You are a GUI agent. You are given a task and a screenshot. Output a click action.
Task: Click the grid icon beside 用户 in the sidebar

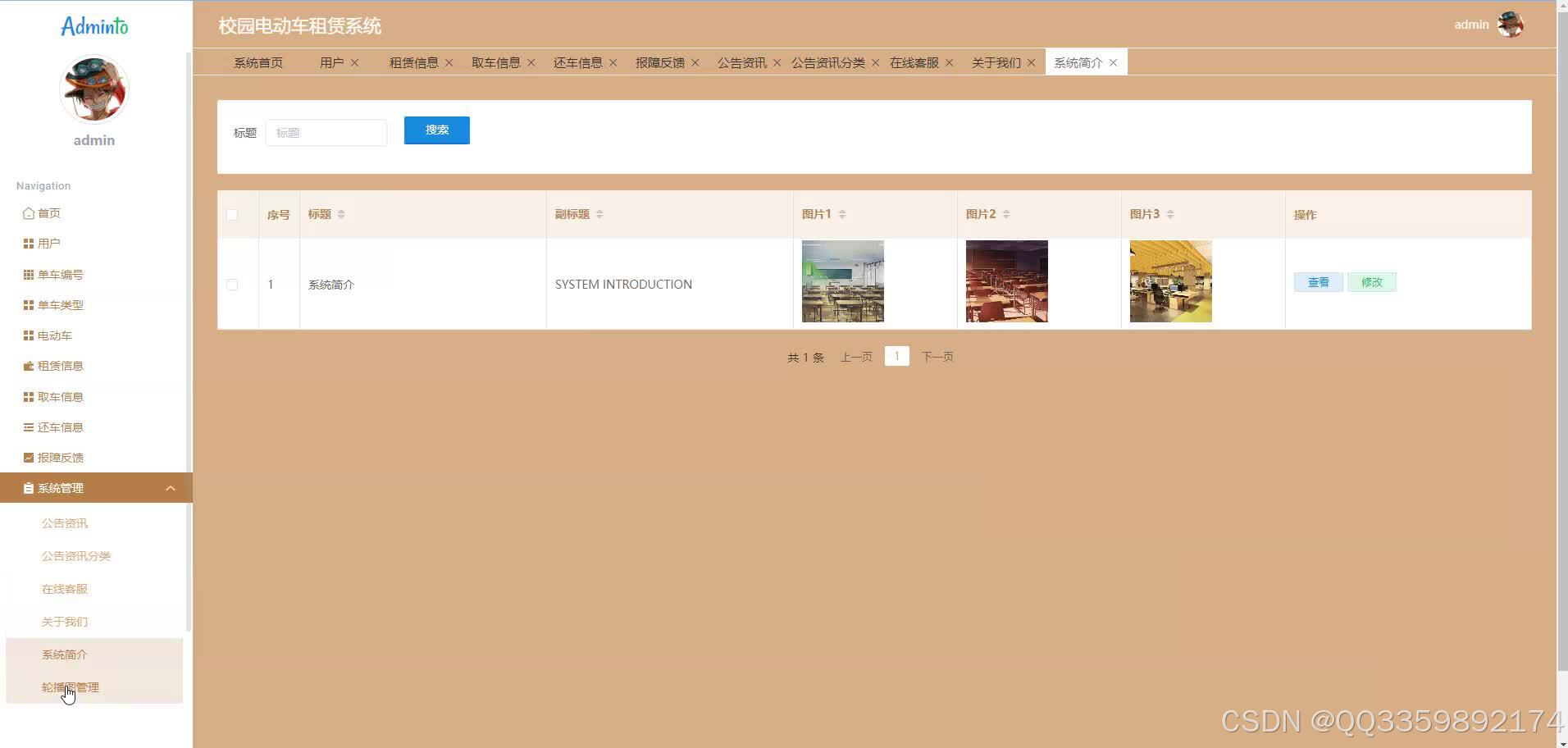tap(29, 244)
